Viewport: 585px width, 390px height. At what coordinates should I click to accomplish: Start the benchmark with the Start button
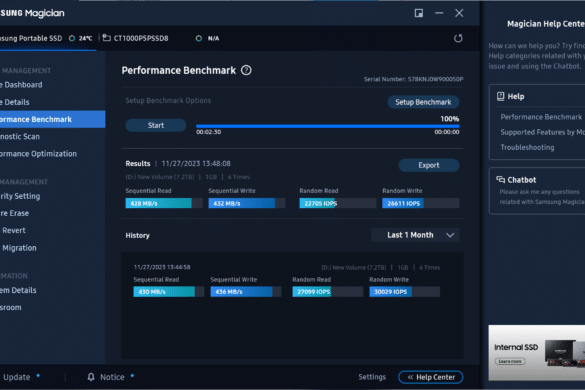point(156,125)
